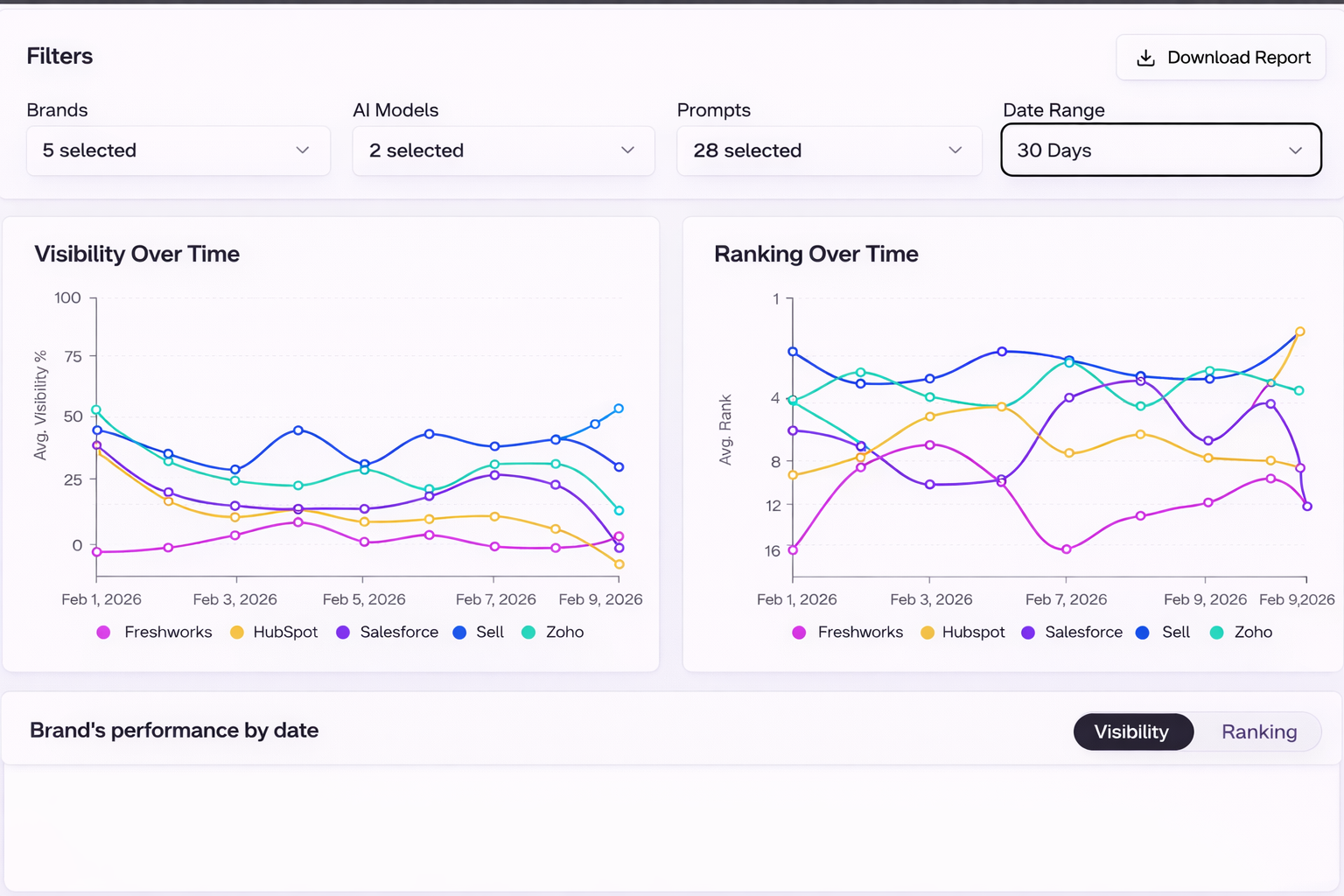Open the Brands filter dropdown
Image resolution: width=1344 pixels, height=896 pixels.
point(178,150)
